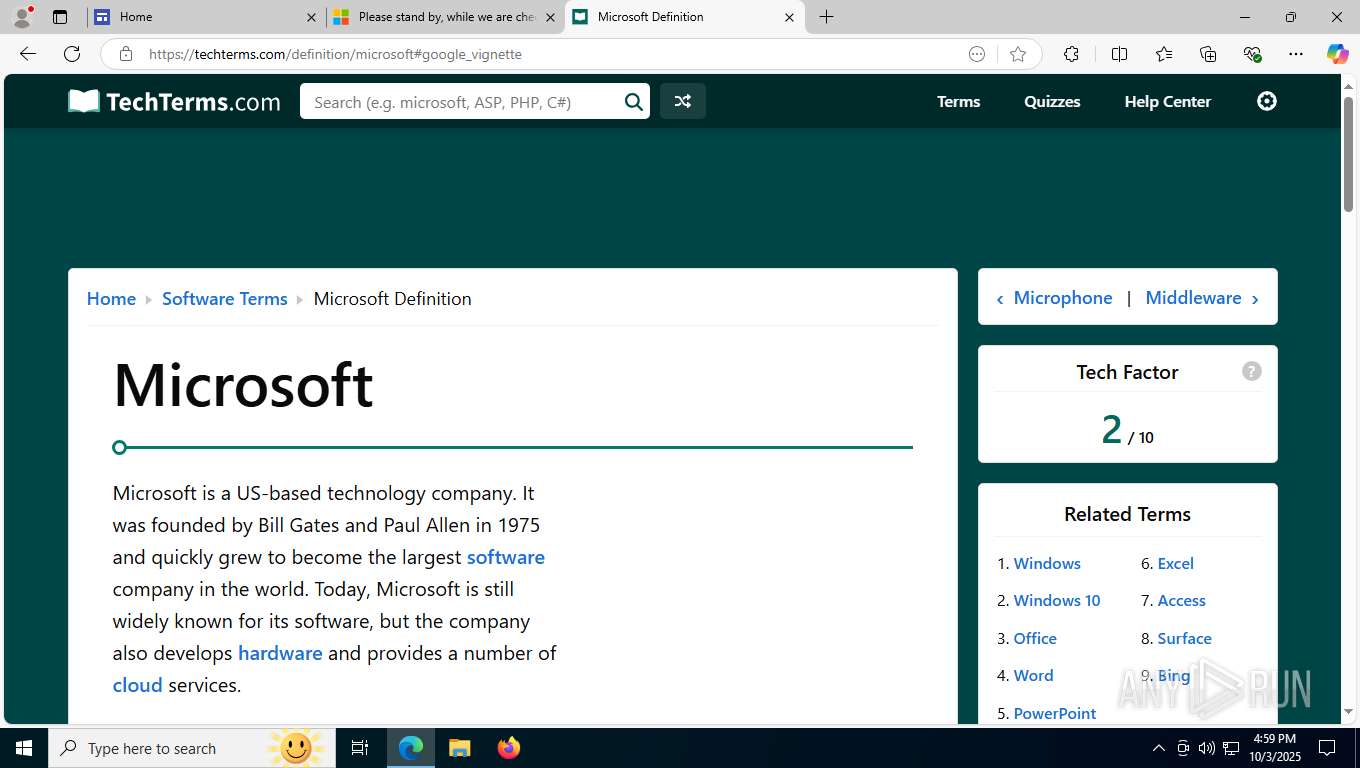The height and width of the screenshot is (768, 1360).
Task: Open the volume control tray icon
Action: point(1207,748)
